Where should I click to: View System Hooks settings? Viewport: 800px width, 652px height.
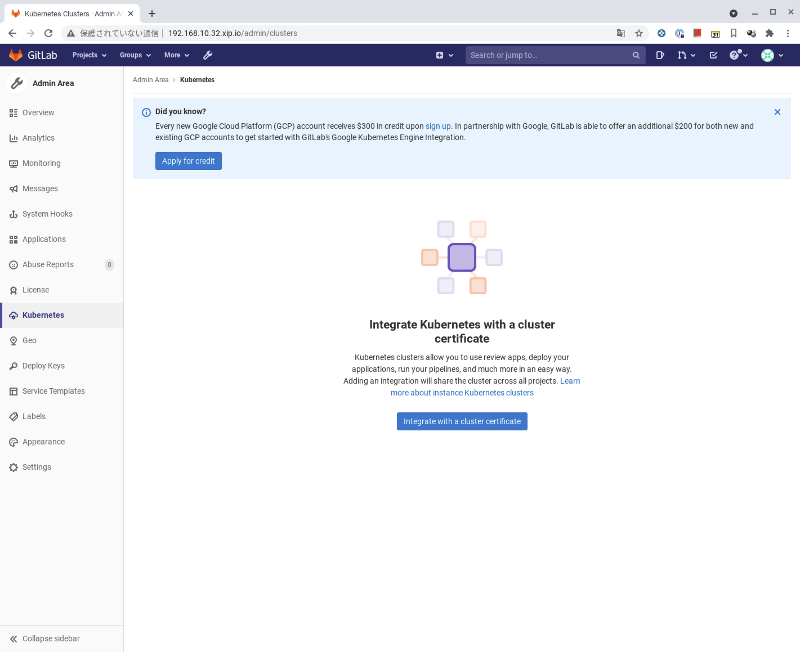[48, 213]
